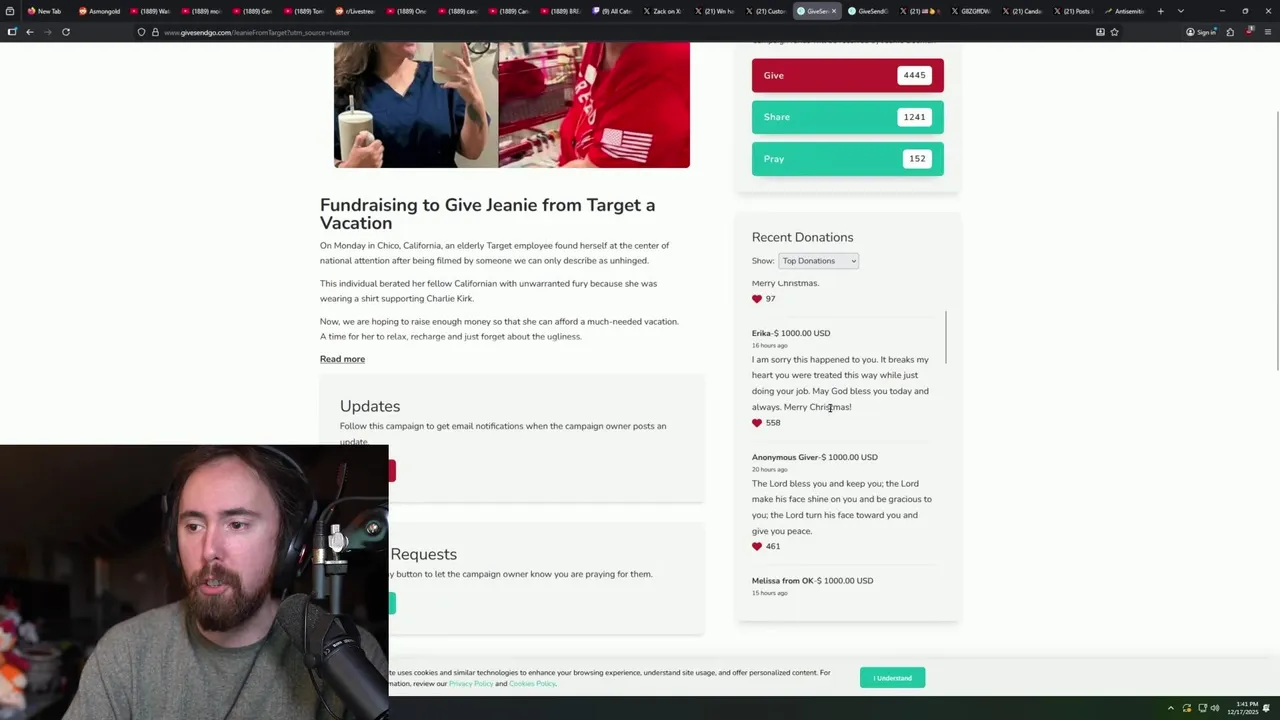
Task: Switch to the New Tab tab
Action: click(x=45, y=11)
